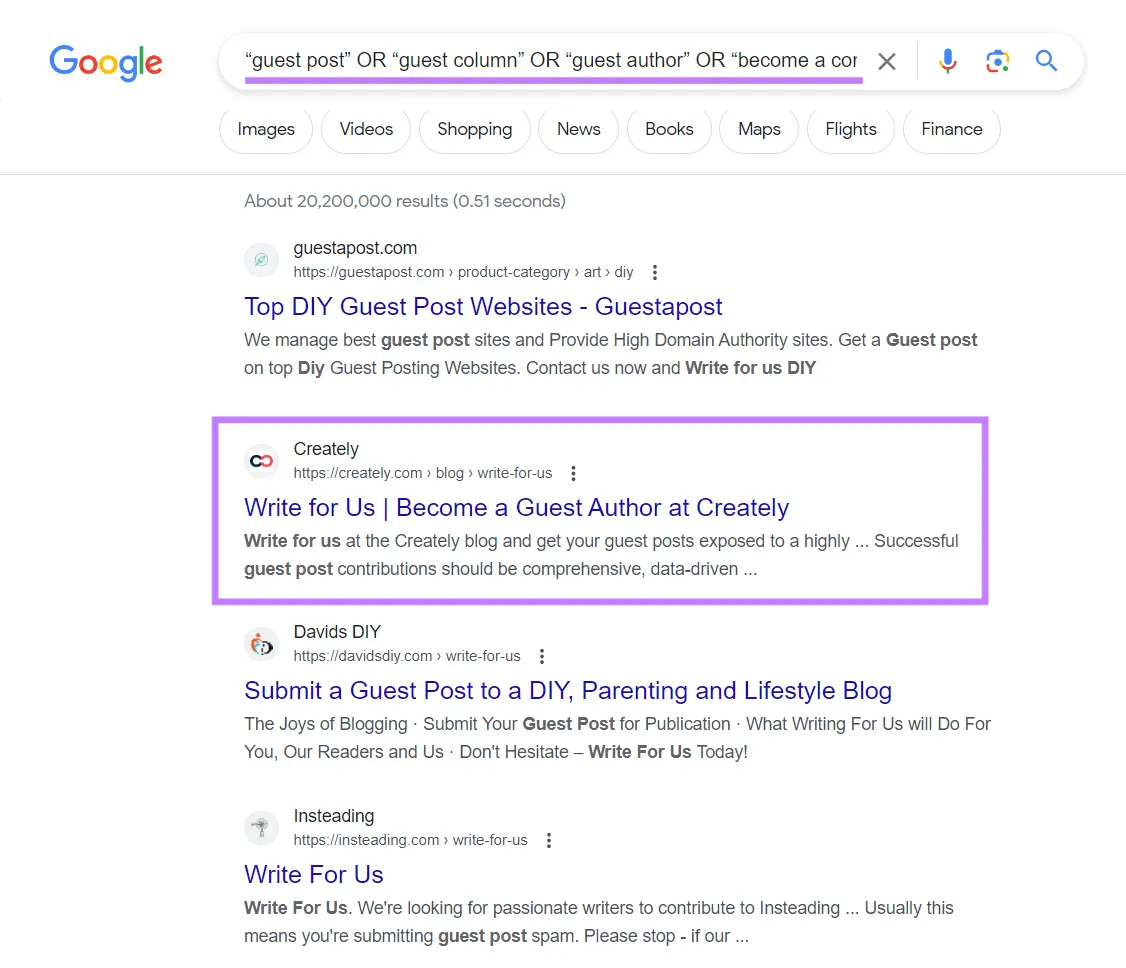Open the three-dot menu for the Guestapost result
The width and height of the screenshot is (1126, 968).
pyautogui.click(x=654, y=272)
